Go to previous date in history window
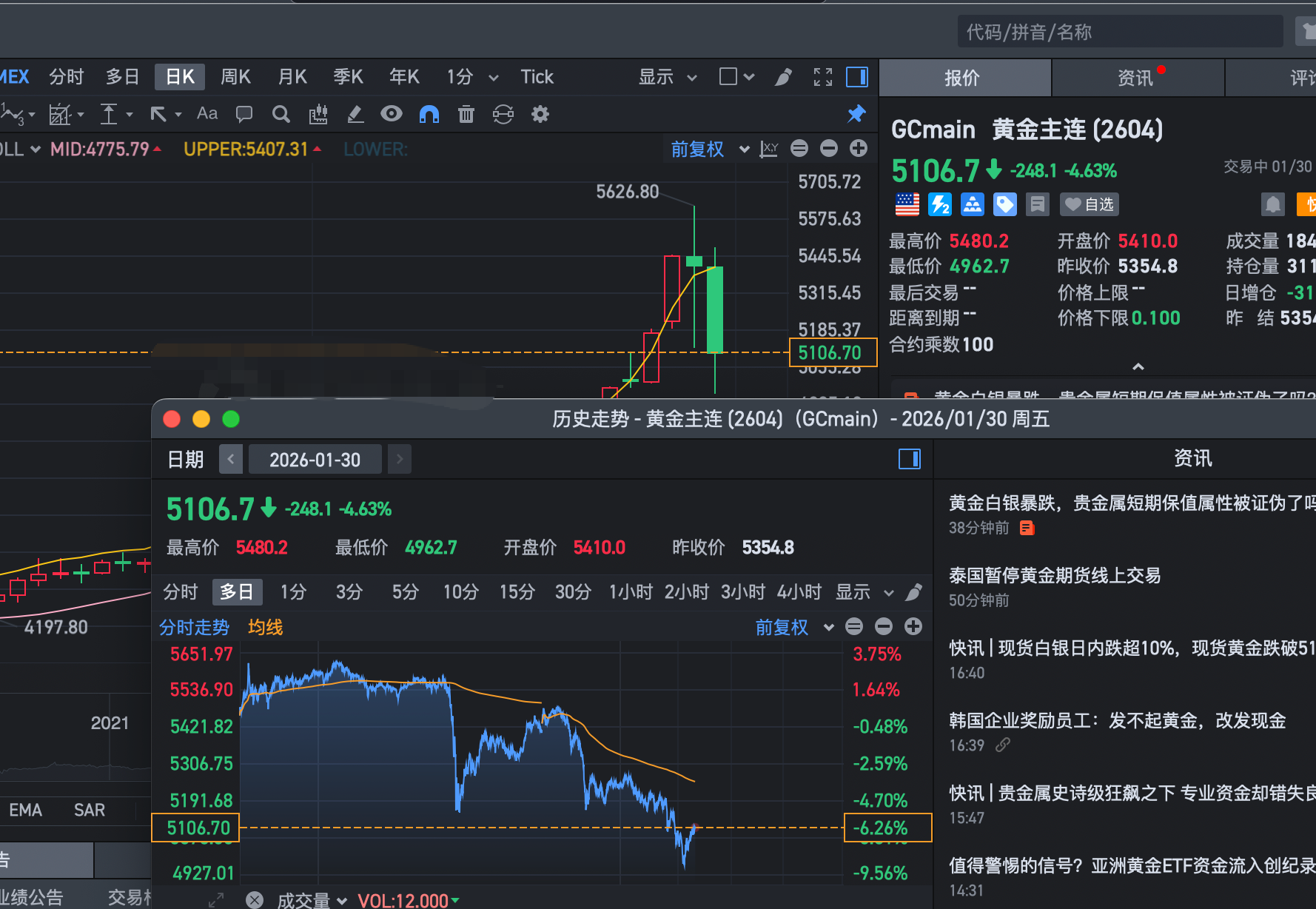Image resolution: width=1316 pixels, height=909 pixels. pos(231,460)
